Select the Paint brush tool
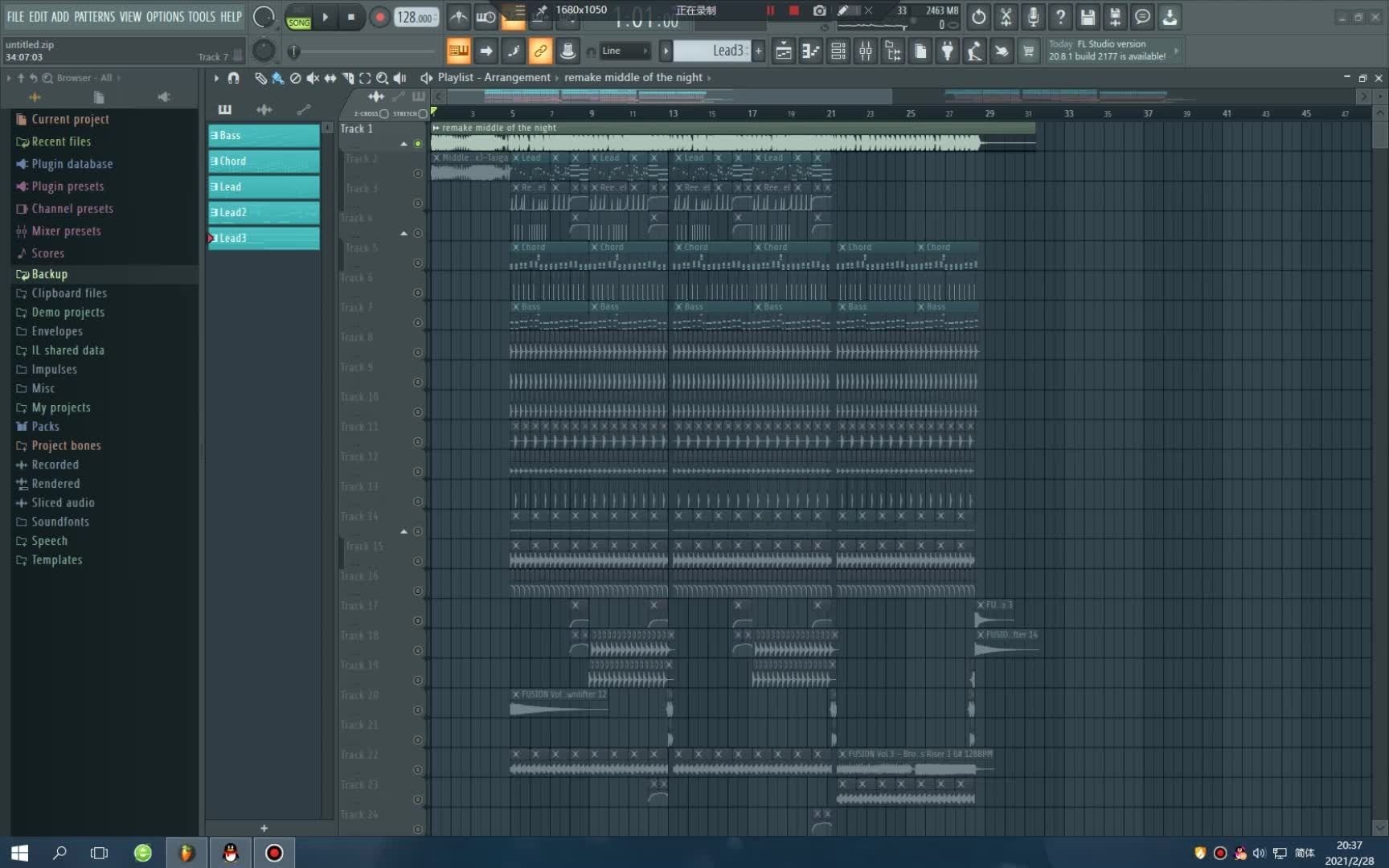This screenshot has height=868, width=1389. point(277,78)
